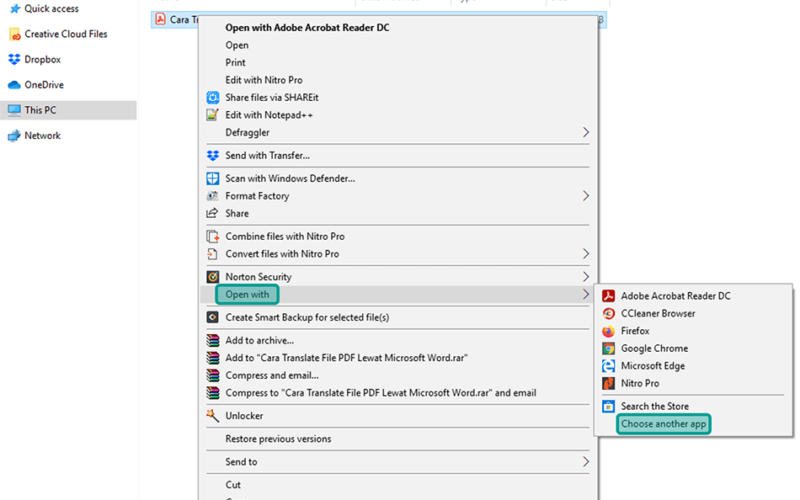Open Quick access in the navigation pane

click(52, 9)
